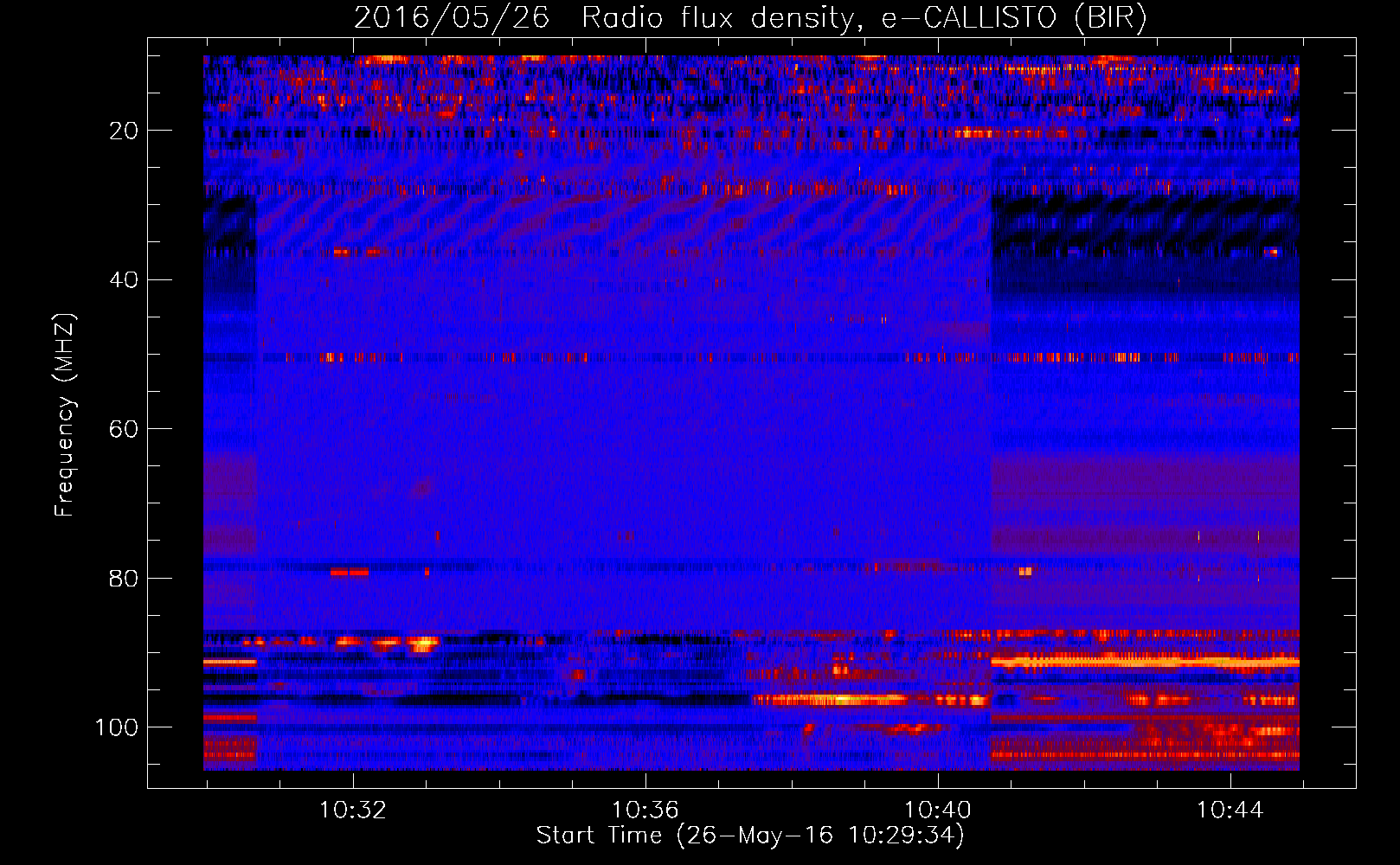1400x865 pixels.
Task: Click the 'Frequency (MHZ)' axis label
Action: pyautogui.click(x=65, y=415)
